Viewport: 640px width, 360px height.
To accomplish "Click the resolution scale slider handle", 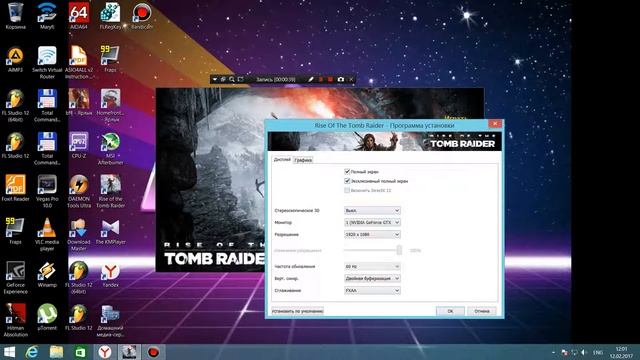I will [x=399, y=250].
